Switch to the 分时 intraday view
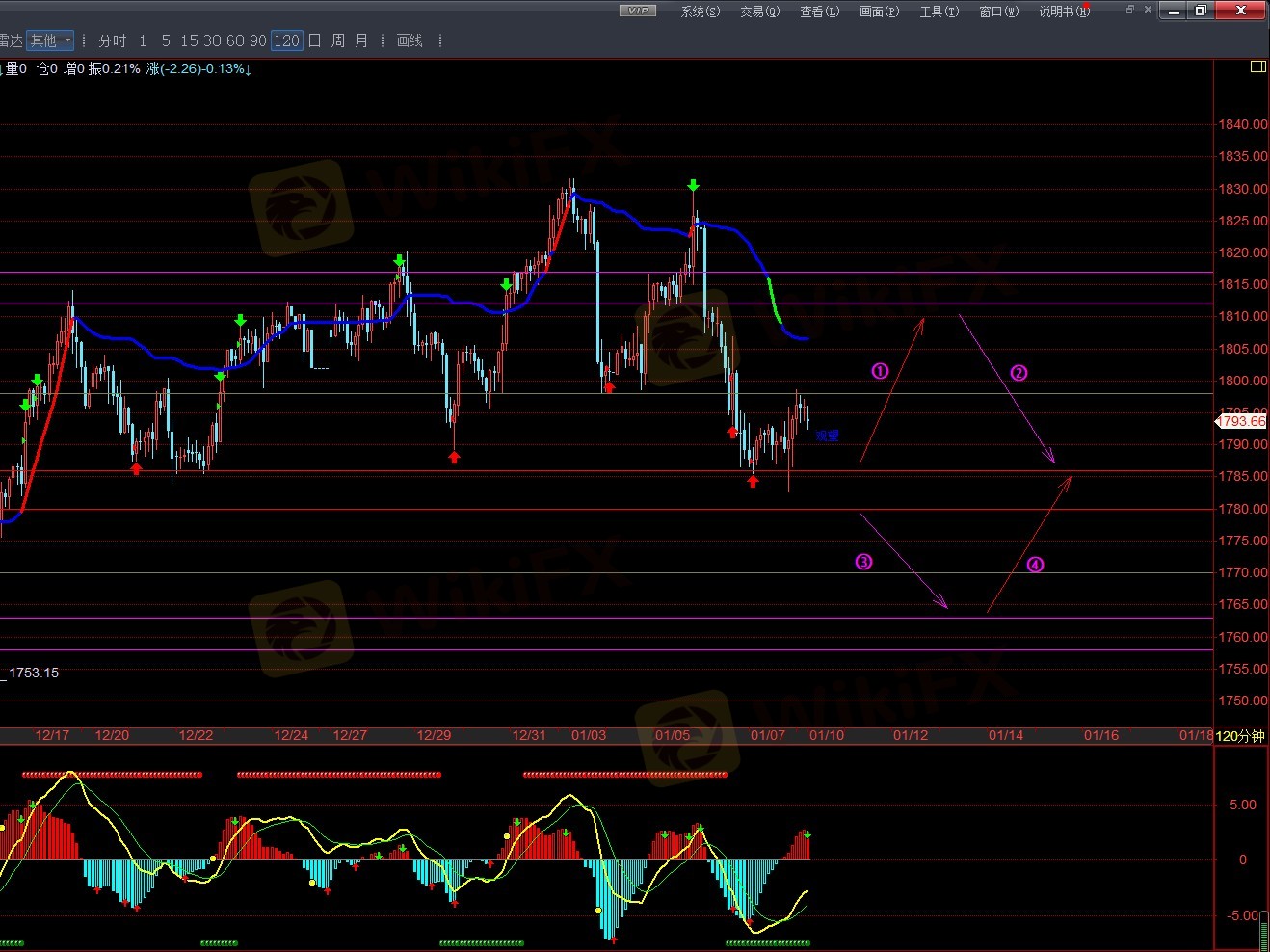The height and width of the screenshot is (952, 1270). pos(112,40)
